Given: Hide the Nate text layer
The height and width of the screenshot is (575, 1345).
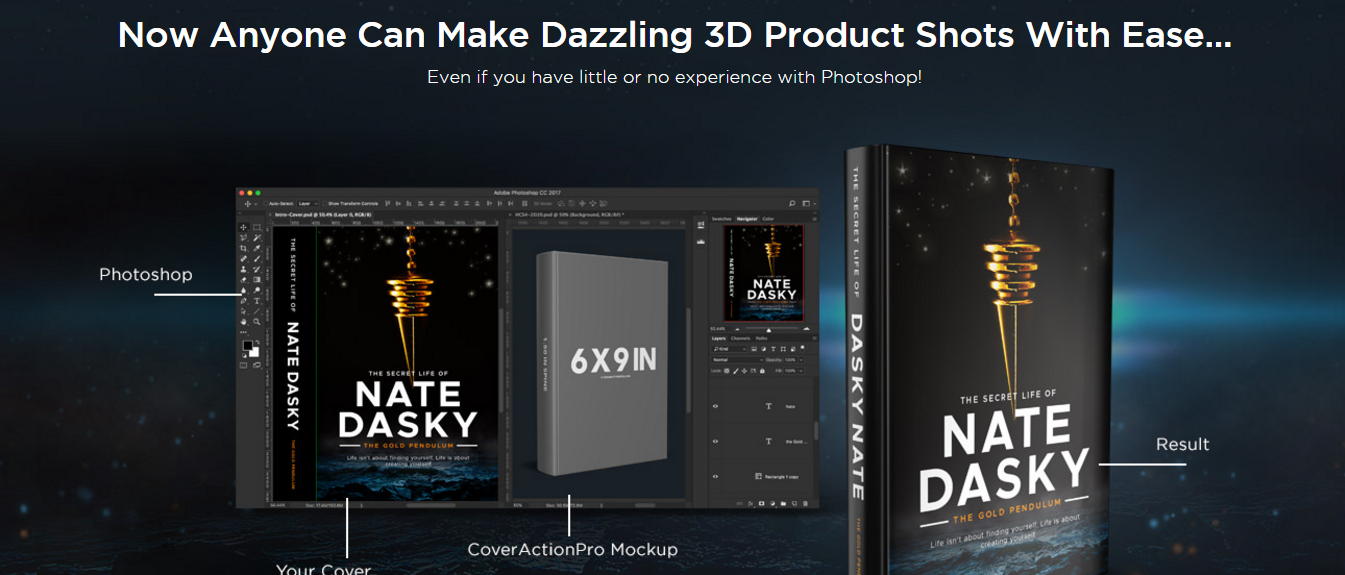Looking at the screenshot, I should [x=716, y=406].
